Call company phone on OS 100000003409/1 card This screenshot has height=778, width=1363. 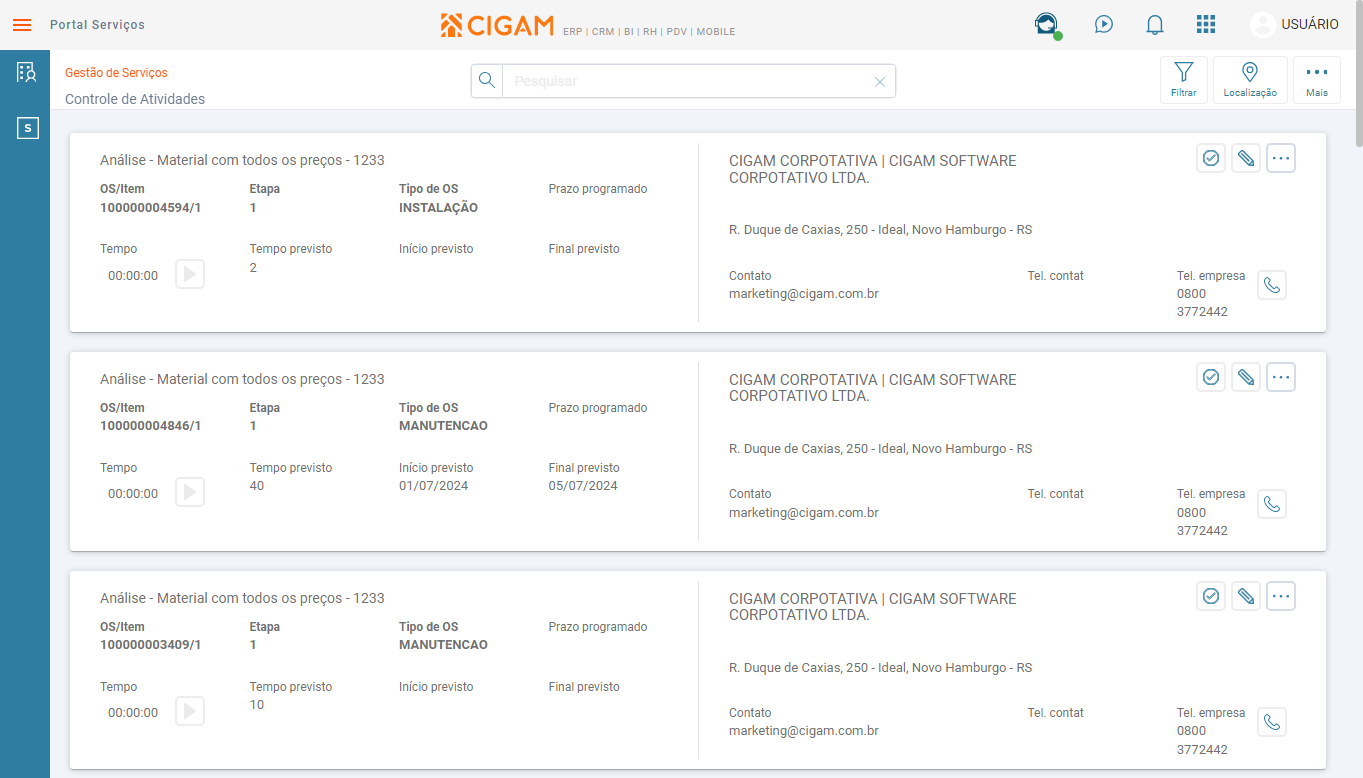tap(1272, 722)
